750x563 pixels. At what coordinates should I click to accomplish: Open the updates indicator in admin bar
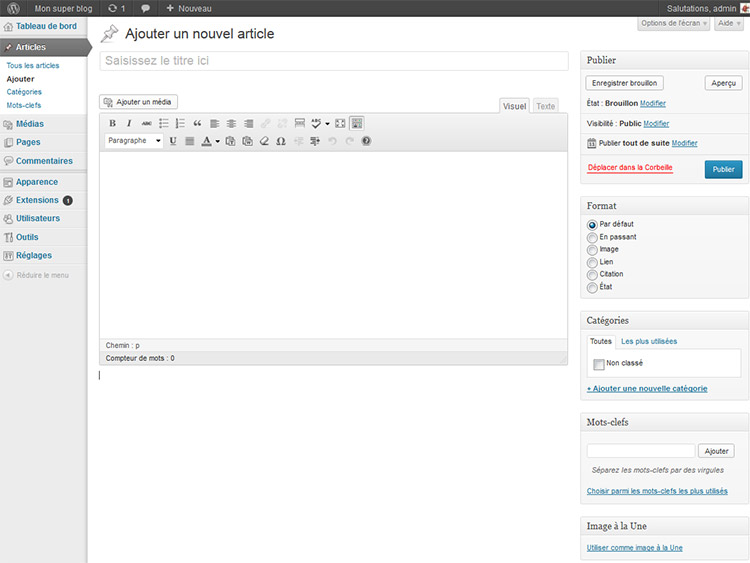117,8
